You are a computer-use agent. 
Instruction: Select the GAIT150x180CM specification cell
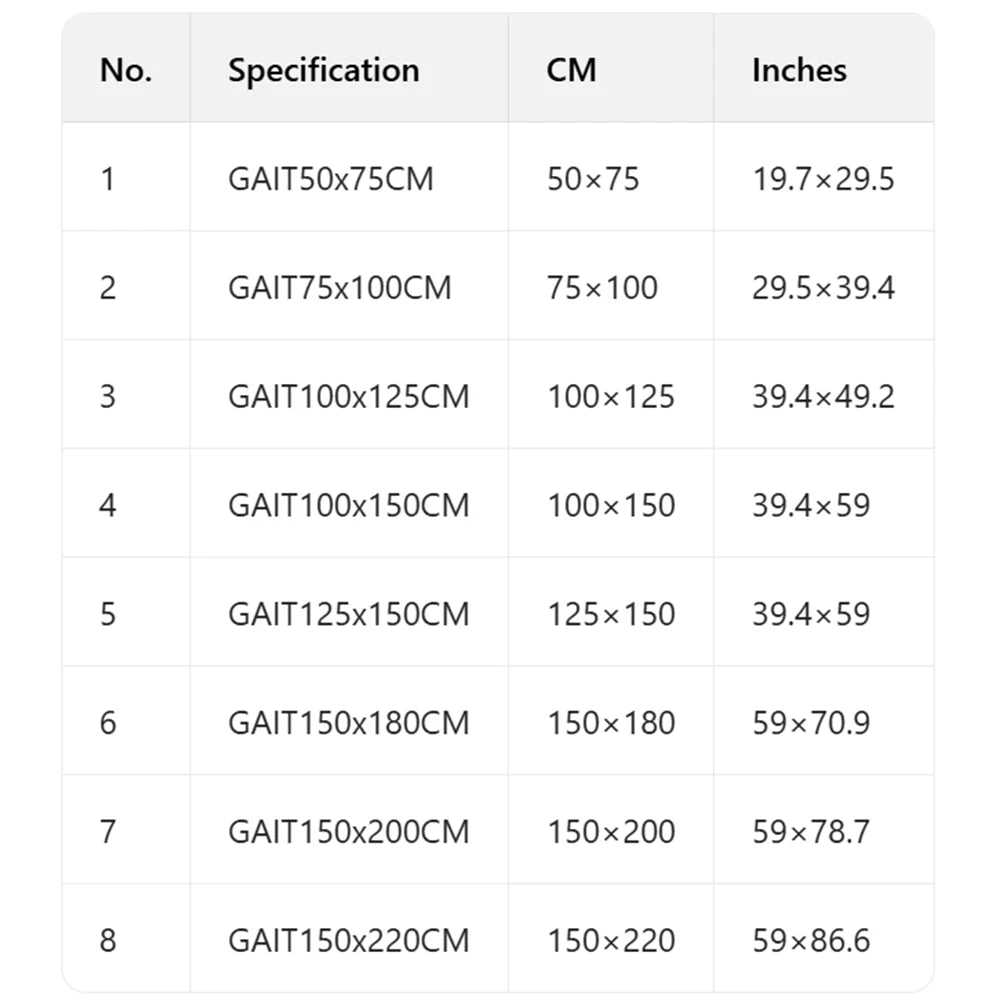(x=348, y=723)
